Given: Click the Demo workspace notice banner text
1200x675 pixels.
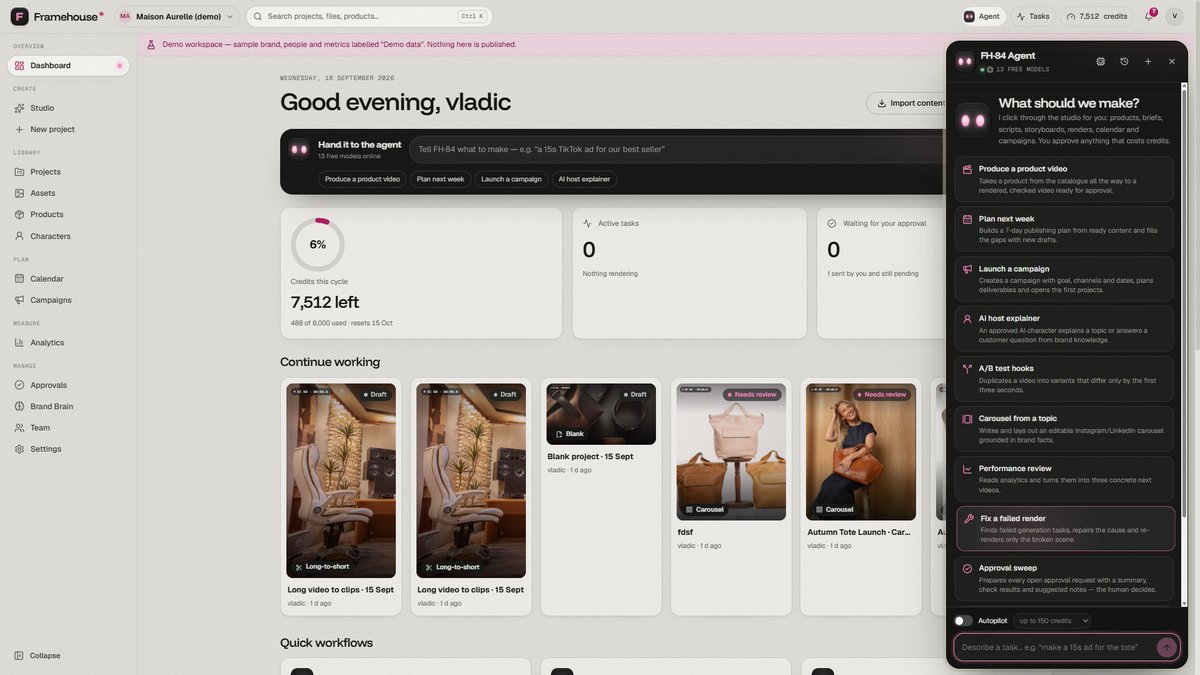Looking at the screenshot, I should tap(339, 44).
